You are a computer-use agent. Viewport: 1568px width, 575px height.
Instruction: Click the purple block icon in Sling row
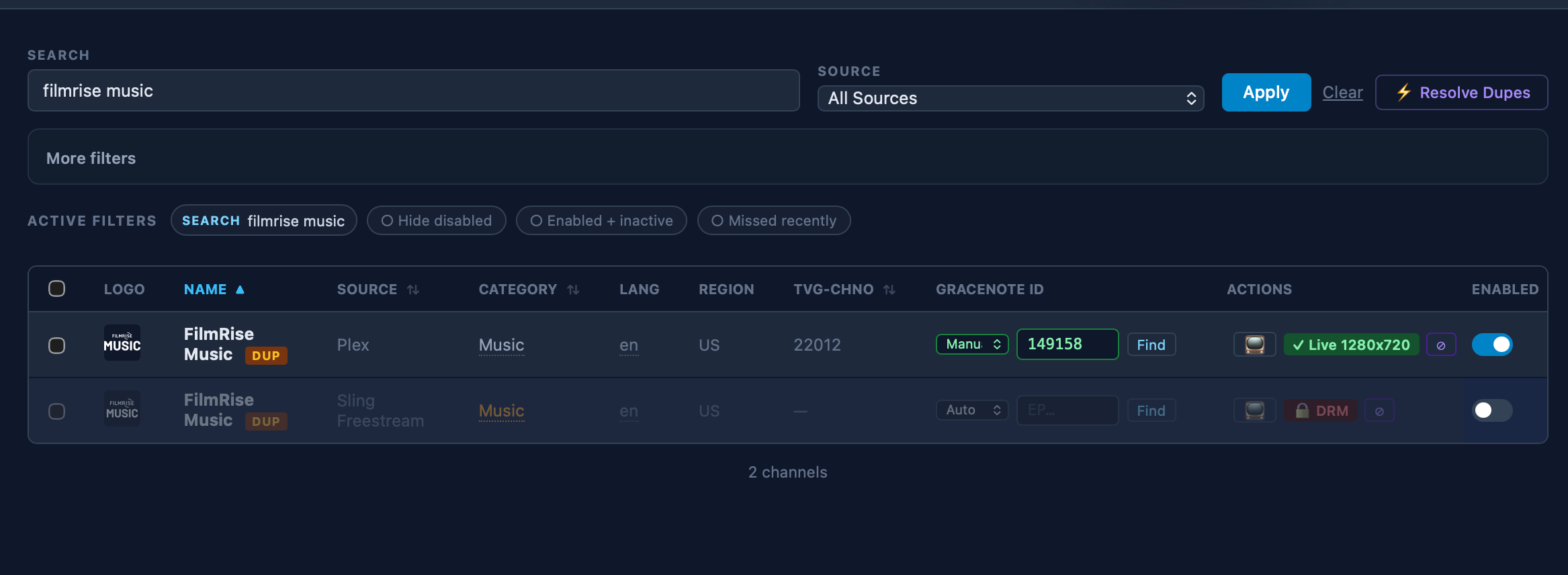(x=1379, y=410)
